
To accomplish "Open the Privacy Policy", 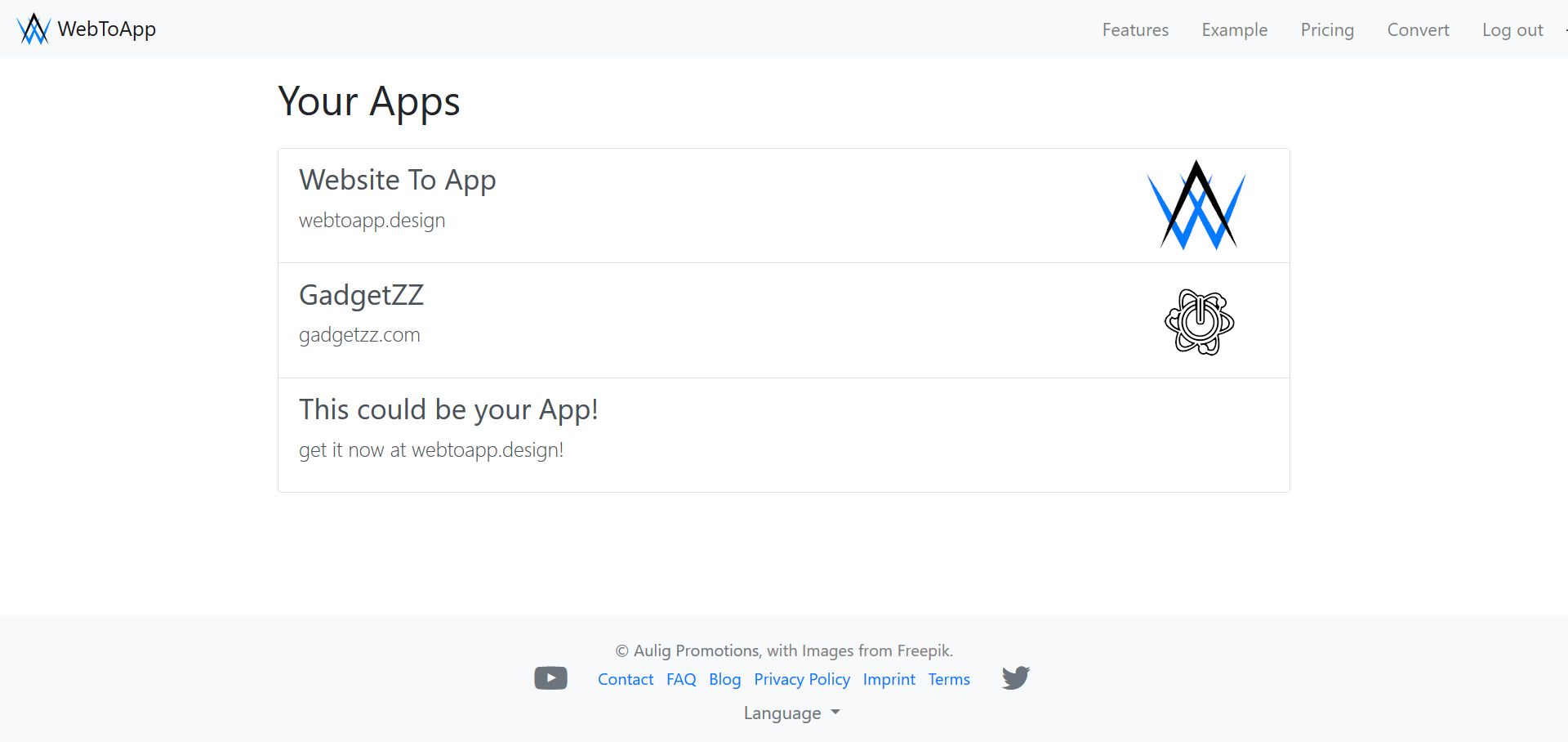I will [x=802, y=679].
